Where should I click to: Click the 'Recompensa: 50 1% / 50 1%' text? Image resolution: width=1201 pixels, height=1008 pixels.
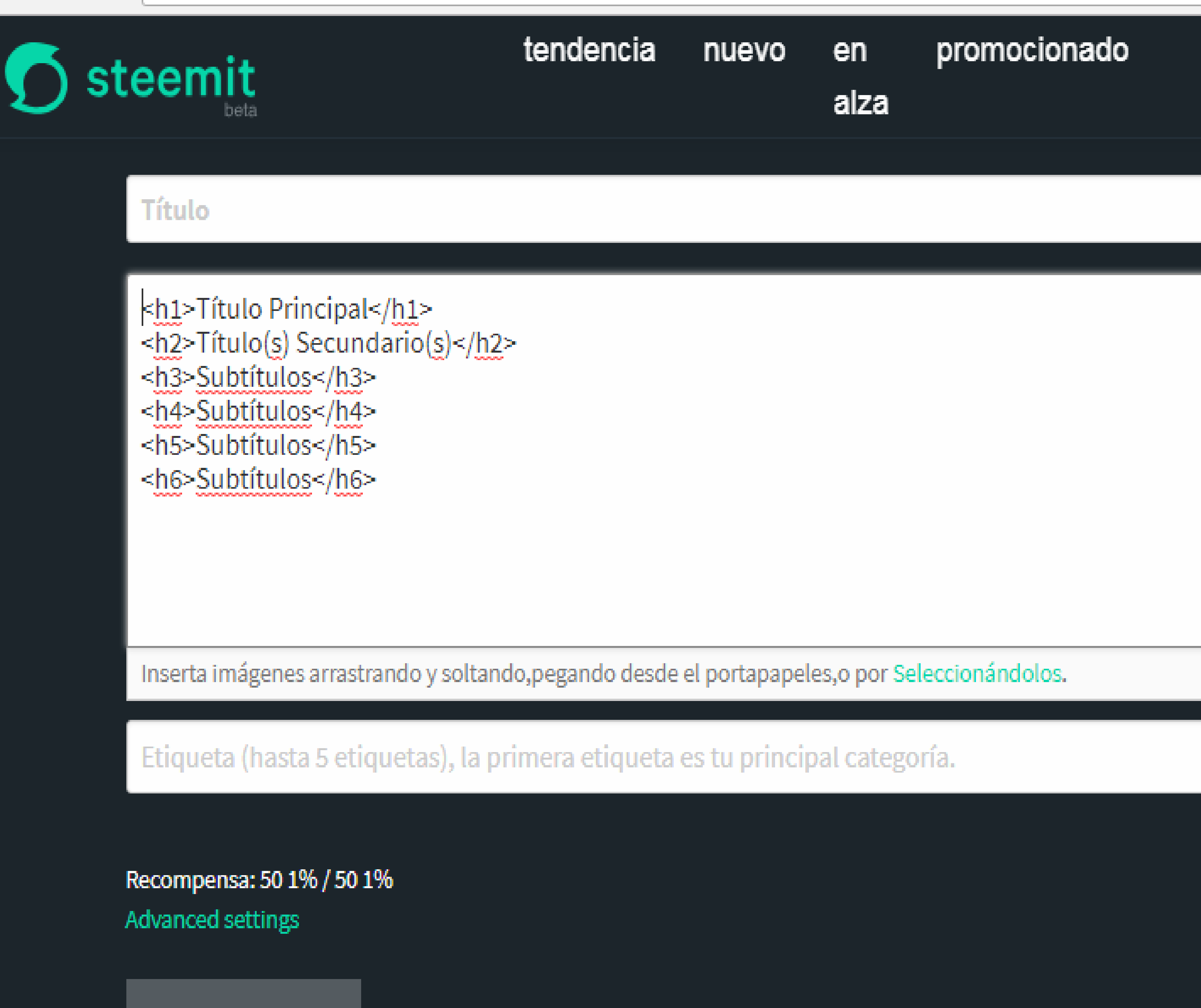(259, 880)
